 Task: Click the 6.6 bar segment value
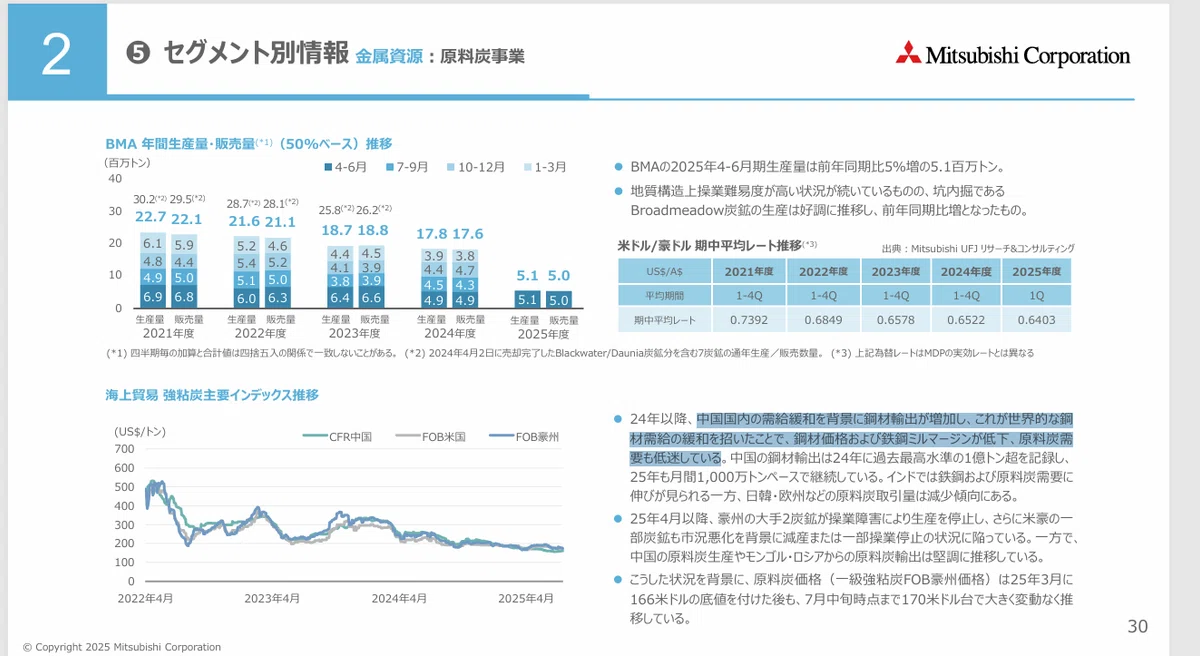coord(371,298)
